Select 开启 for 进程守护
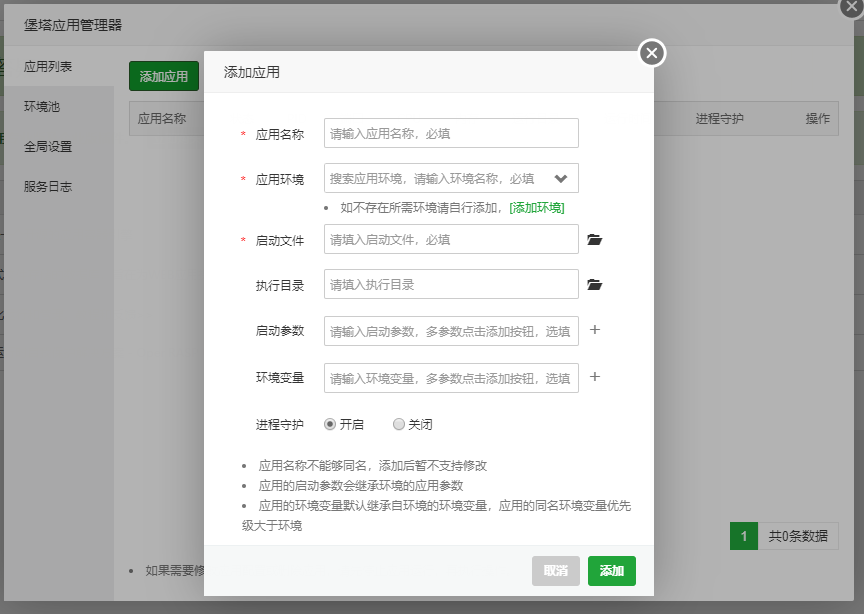The image size is (864, 614). pyautogui.click(x=330, y=424)
